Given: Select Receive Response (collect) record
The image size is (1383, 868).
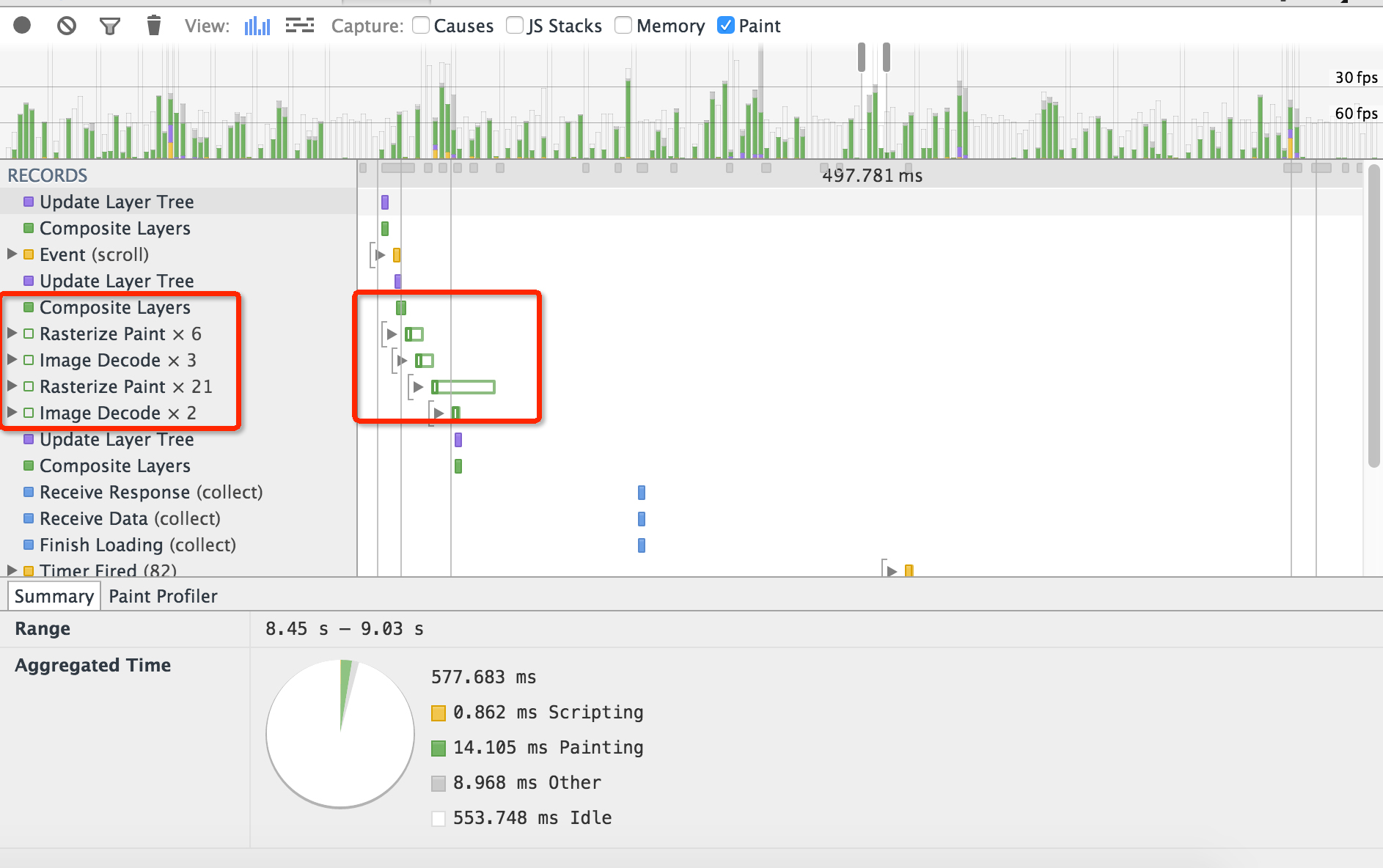Looking at the screenshot, I should click(178, 492).
